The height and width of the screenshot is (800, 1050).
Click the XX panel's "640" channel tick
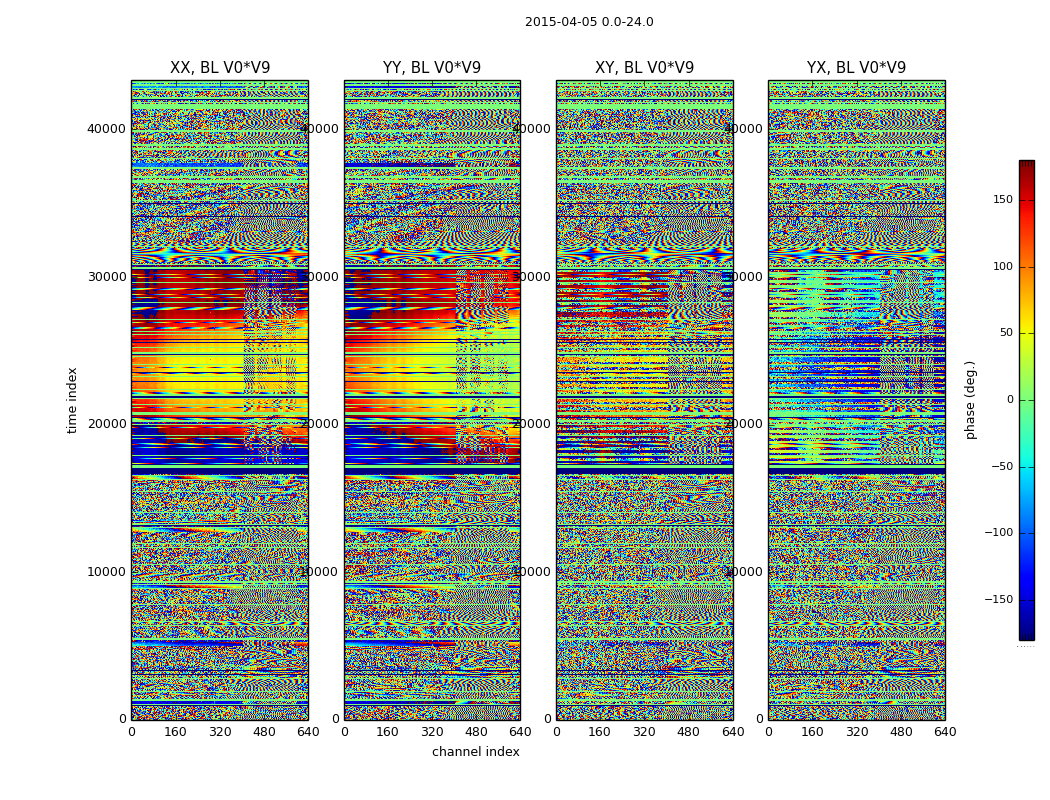[x=308, y=732]
